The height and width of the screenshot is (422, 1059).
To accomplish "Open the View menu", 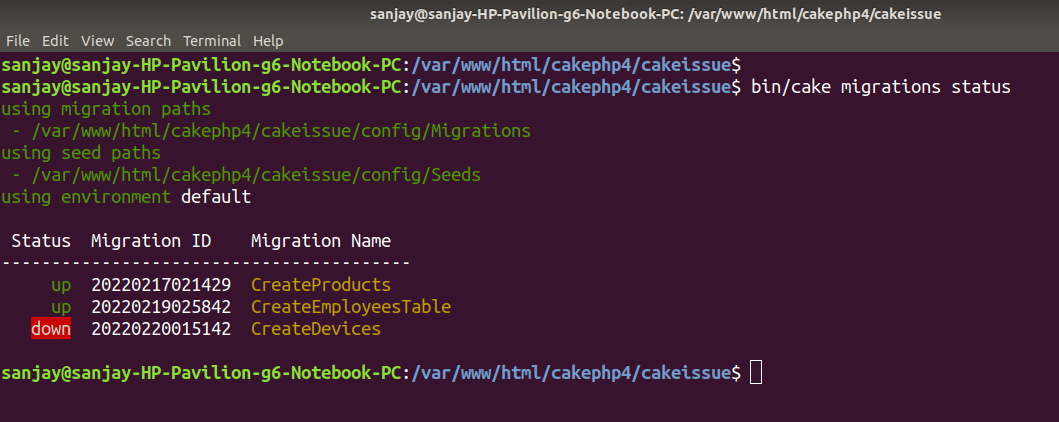I will pyautogui.click(x=97, y=41).
